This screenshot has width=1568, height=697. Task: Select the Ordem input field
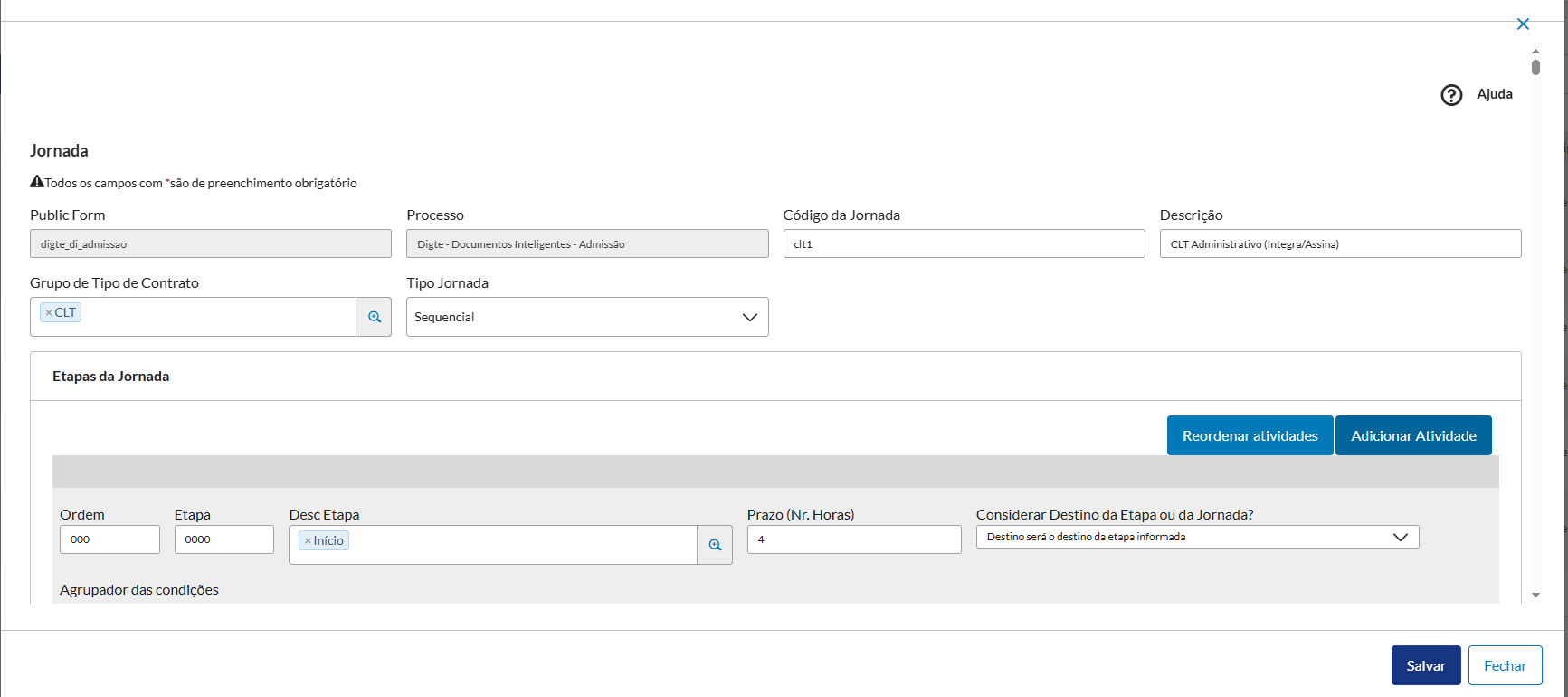click(109, 539)
